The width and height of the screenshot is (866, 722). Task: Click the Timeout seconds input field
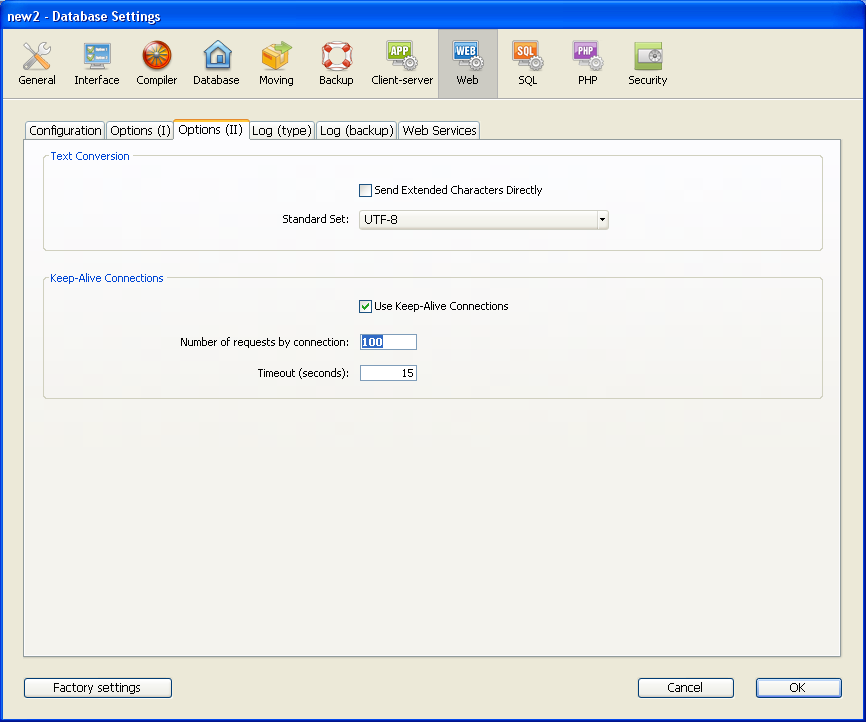[388, 373]
